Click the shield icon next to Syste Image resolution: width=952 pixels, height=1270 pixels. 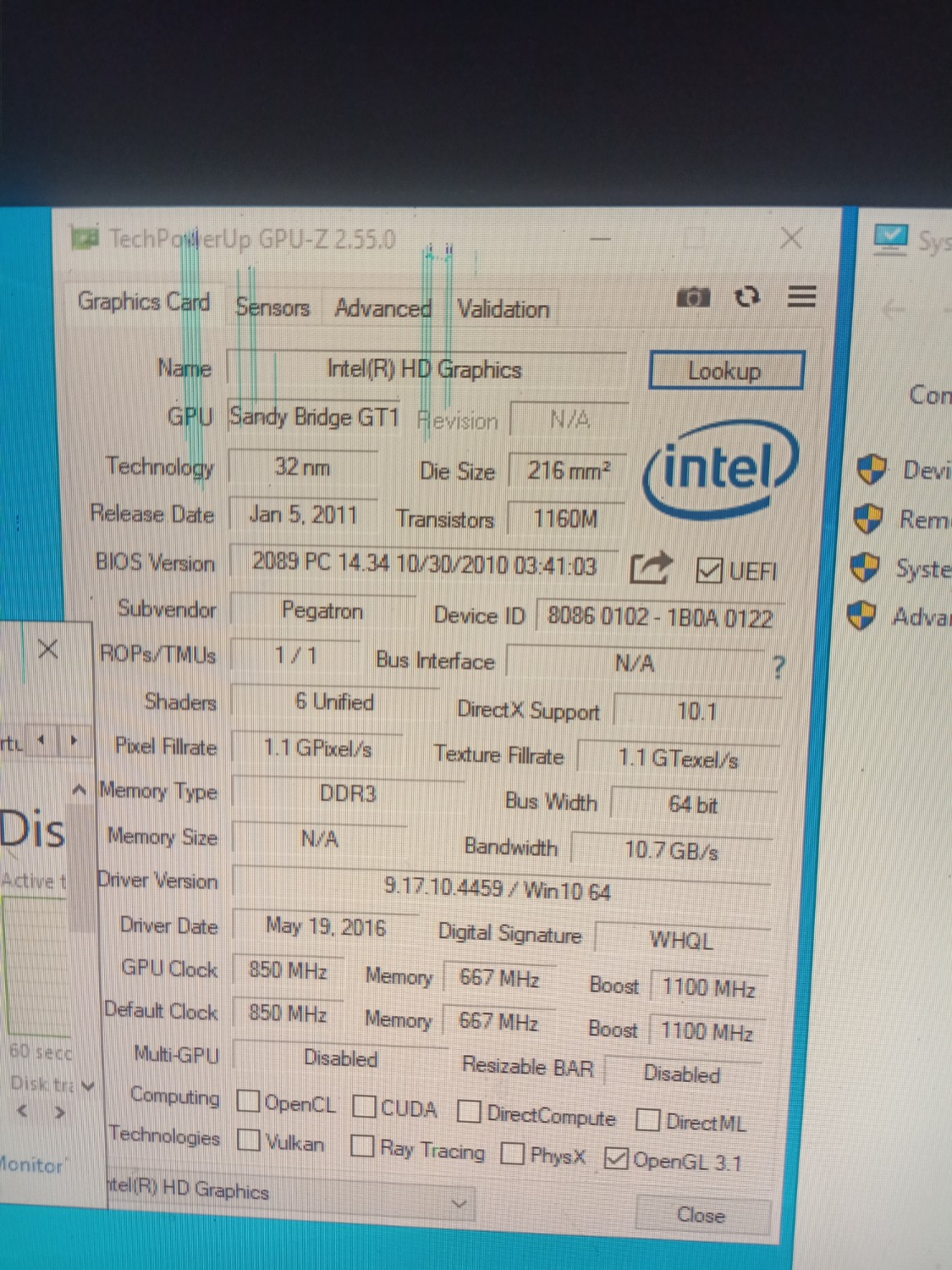click(x=865, y=567)
